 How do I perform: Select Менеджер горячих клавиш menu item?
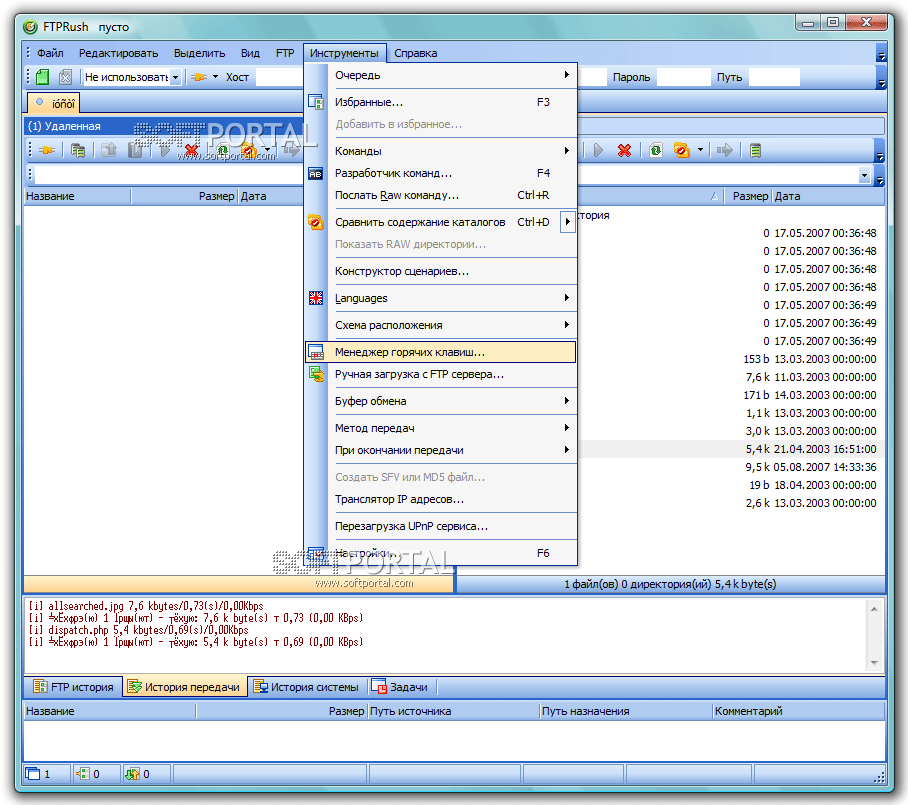[441, 352]
